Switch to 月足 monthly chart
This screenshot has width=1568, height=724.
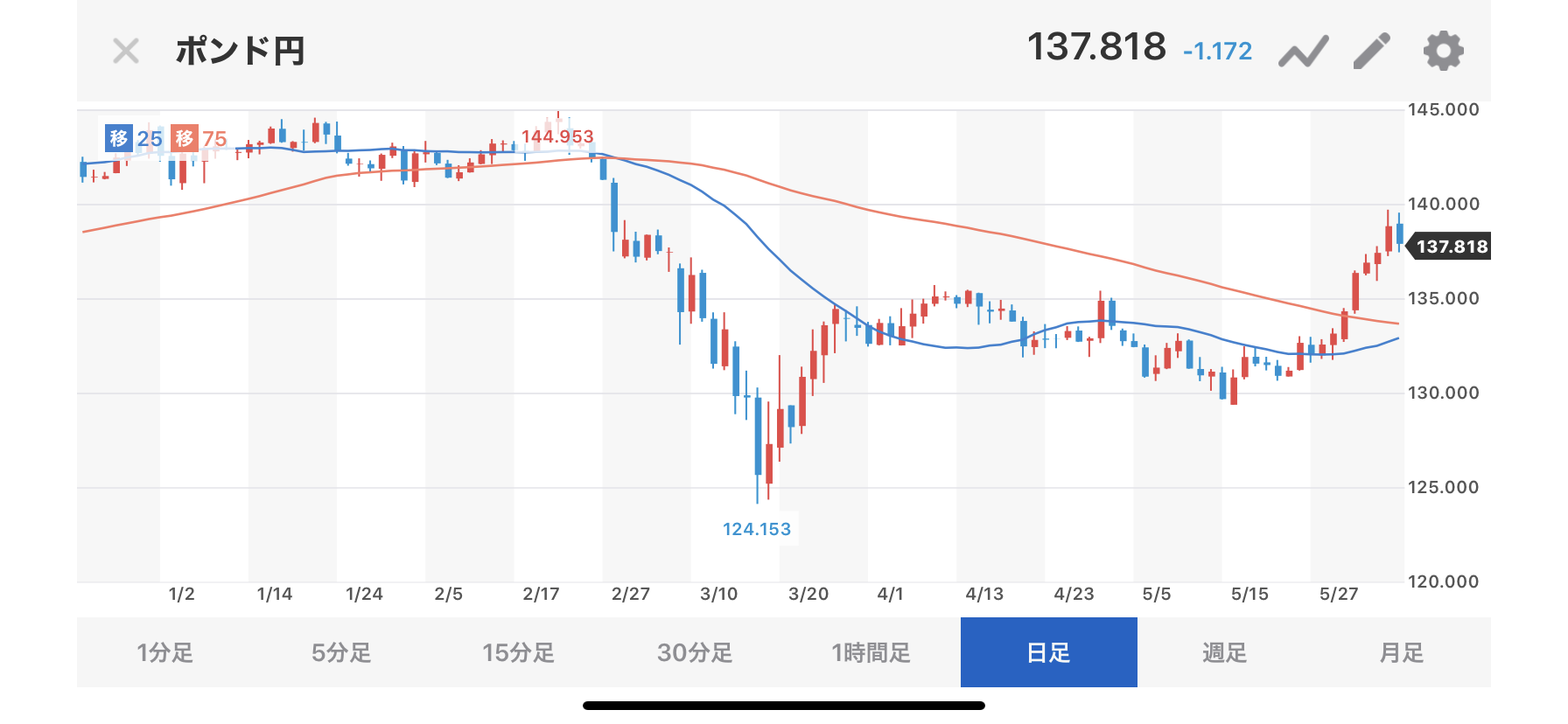click(x=1402, y=652)
